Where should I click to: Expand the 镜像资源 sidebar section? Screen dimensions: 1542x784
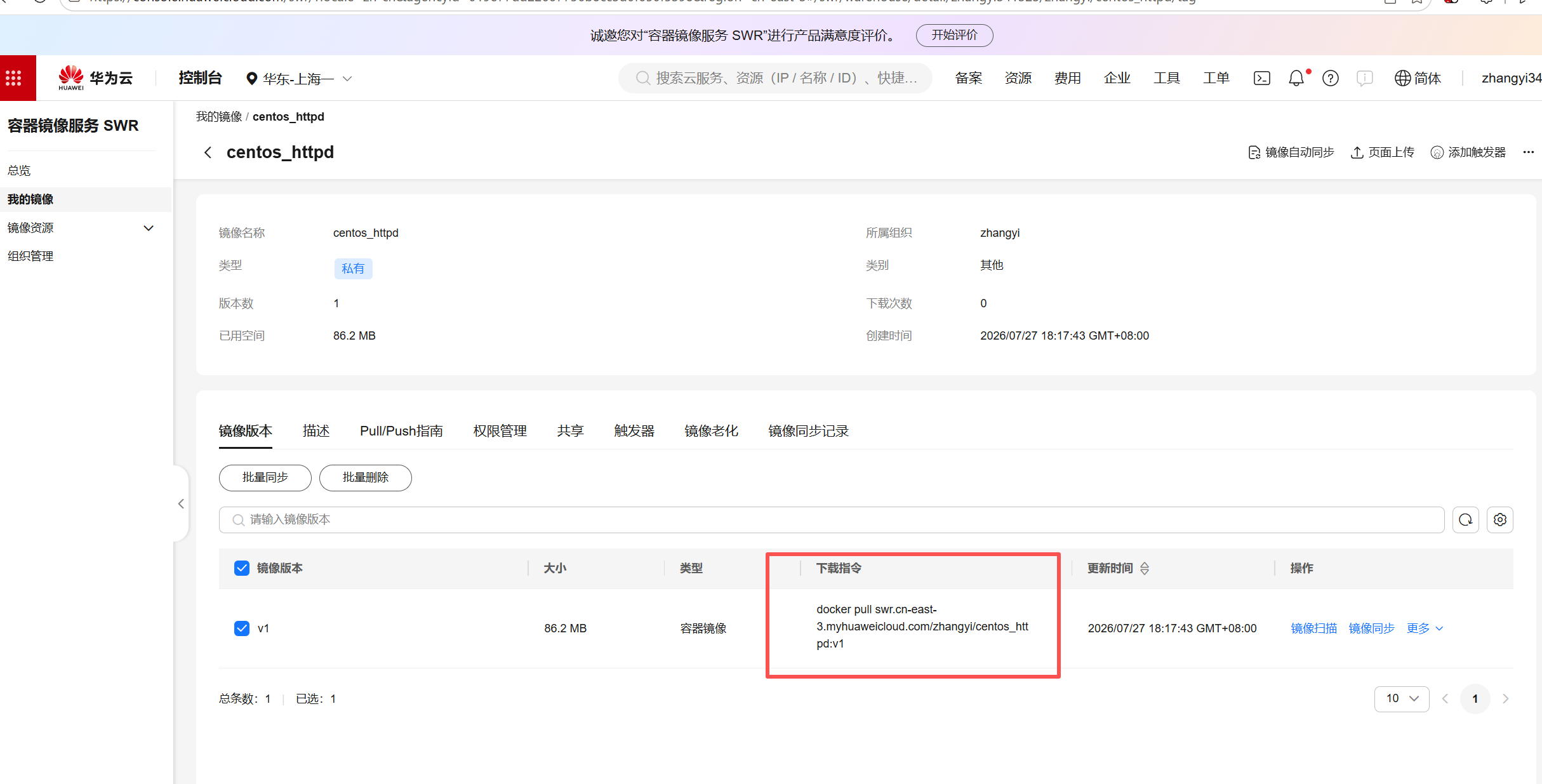(x=149, y=228)
